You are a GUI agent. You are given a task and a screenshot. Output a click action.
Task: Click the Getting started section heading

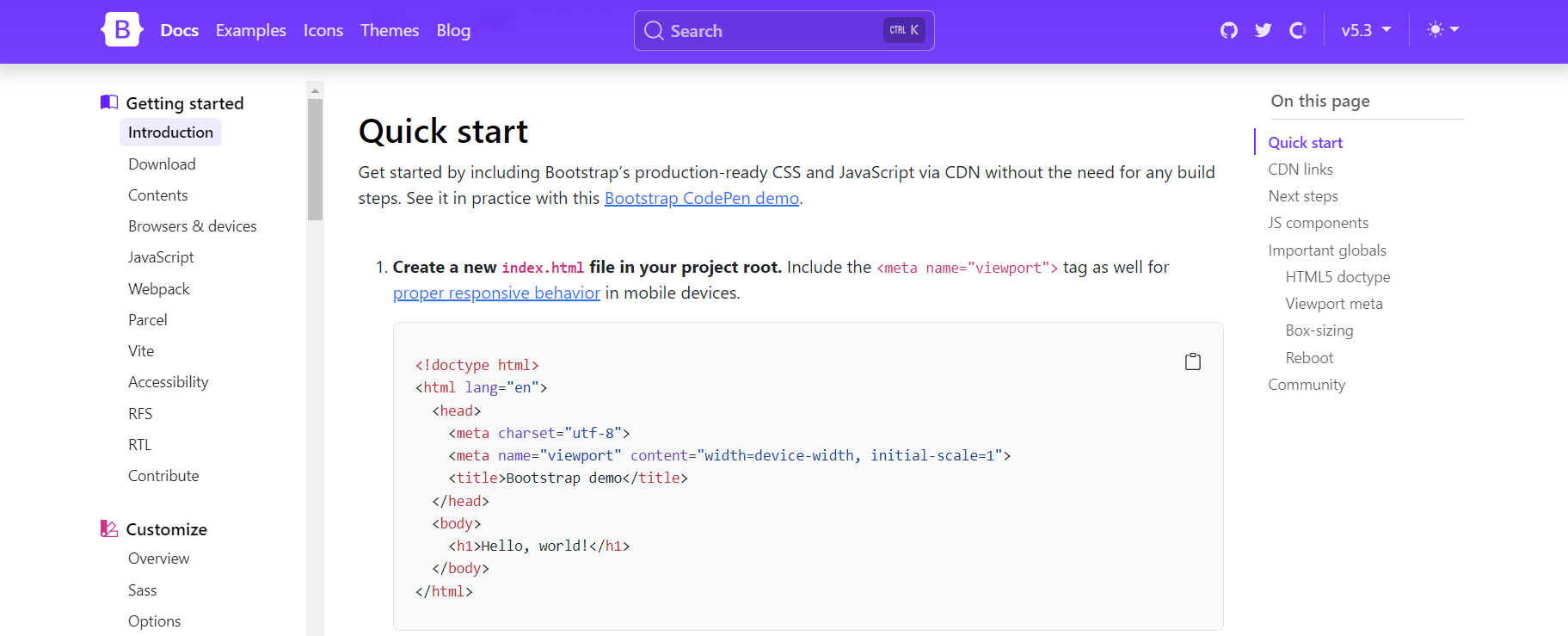[185, 103]
